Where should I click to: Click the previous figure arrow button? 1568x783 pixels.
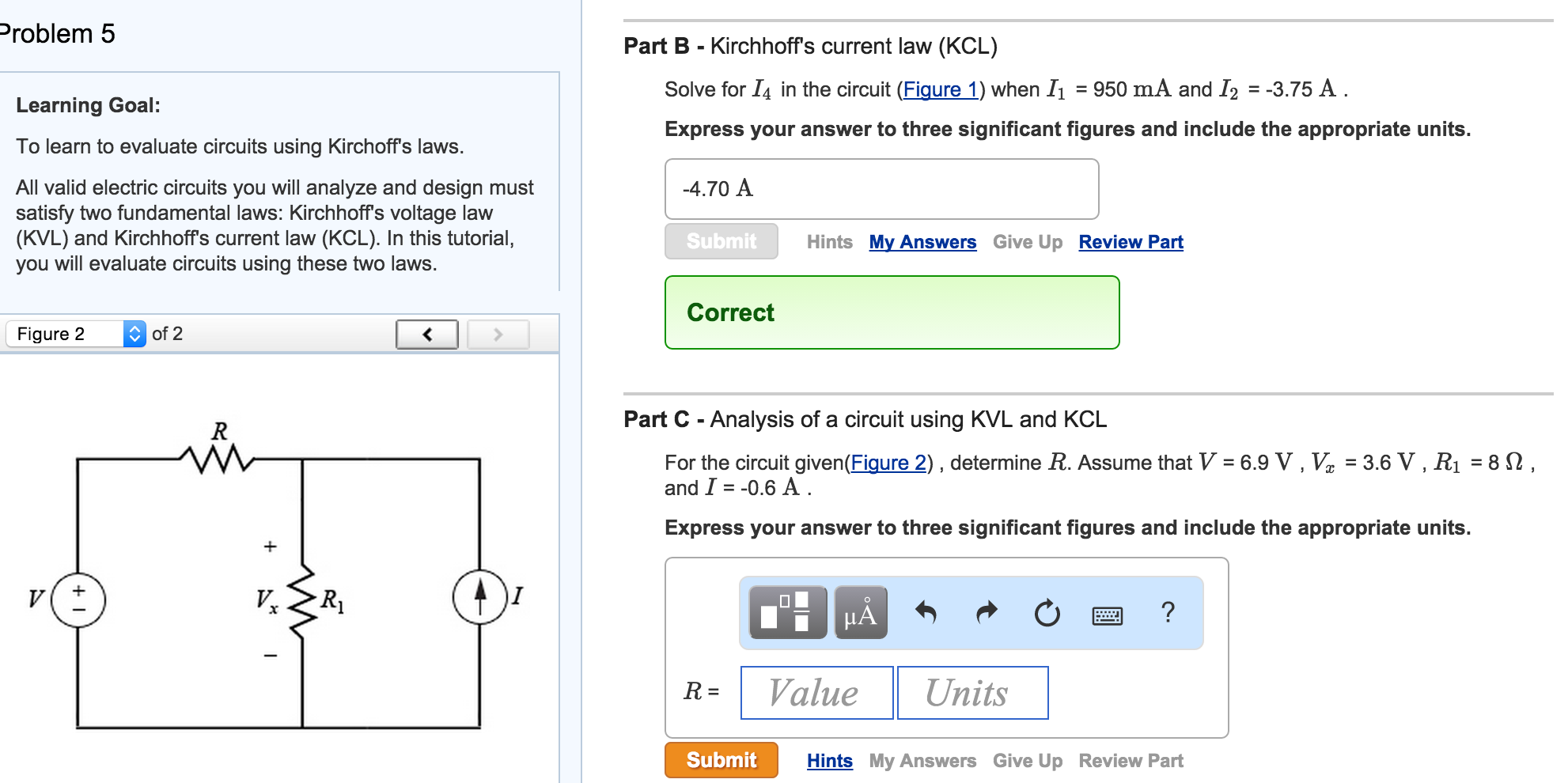[427, 335]
